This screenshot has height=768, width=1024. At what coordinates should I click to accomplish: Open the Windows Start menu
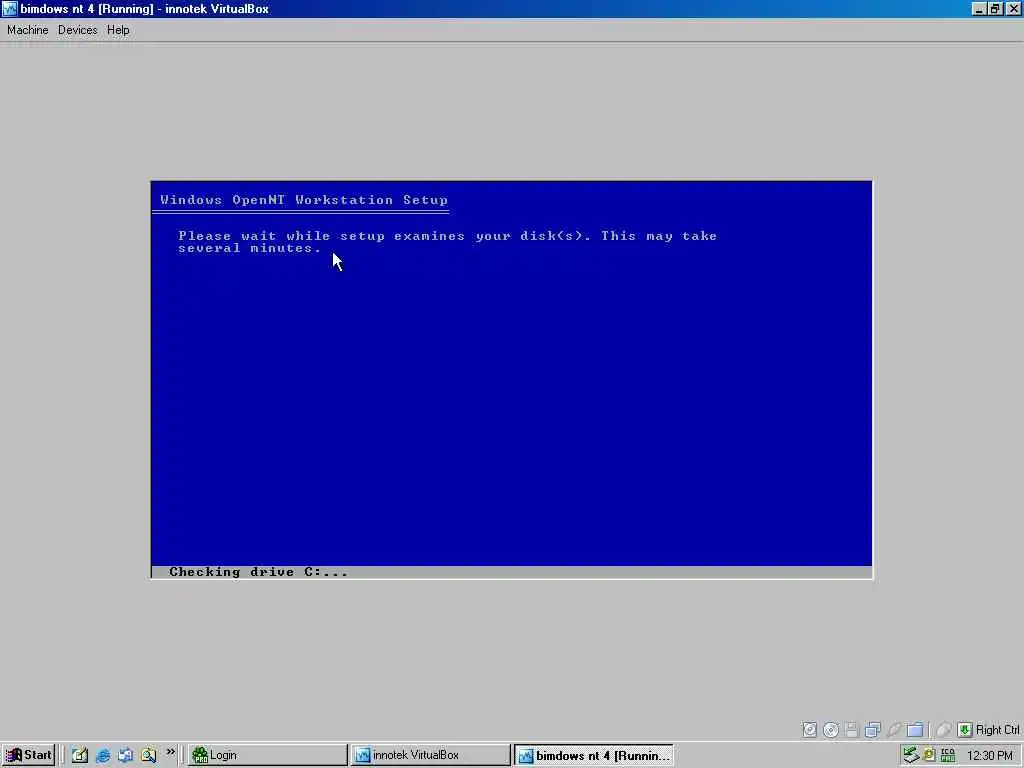point(28,755)
